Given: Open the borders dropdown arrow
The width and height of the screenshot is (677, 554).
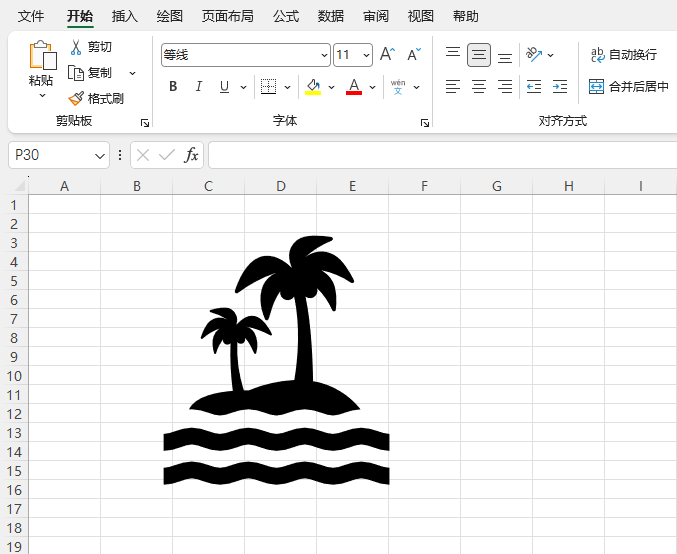Looking at the screenshot, I should 288,87.
